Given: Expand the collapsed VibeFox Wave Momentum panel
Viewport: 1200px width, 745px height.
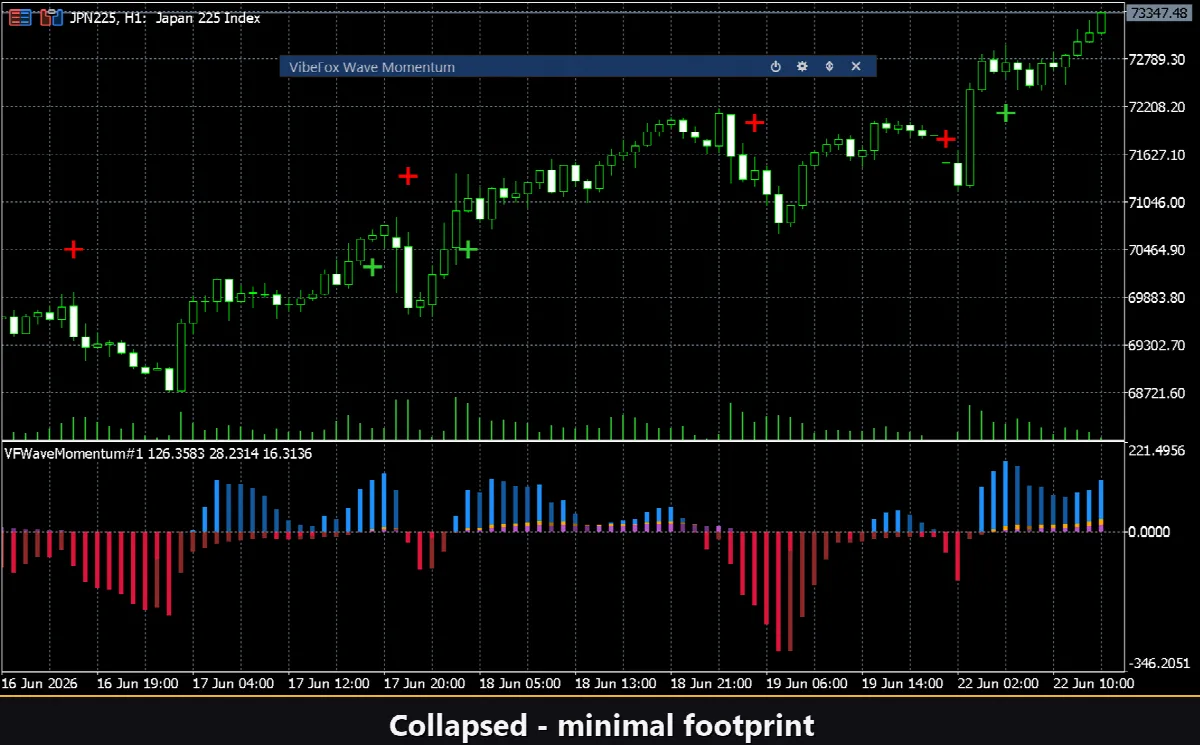Looking at the screenshot, I should click(829, 67).
